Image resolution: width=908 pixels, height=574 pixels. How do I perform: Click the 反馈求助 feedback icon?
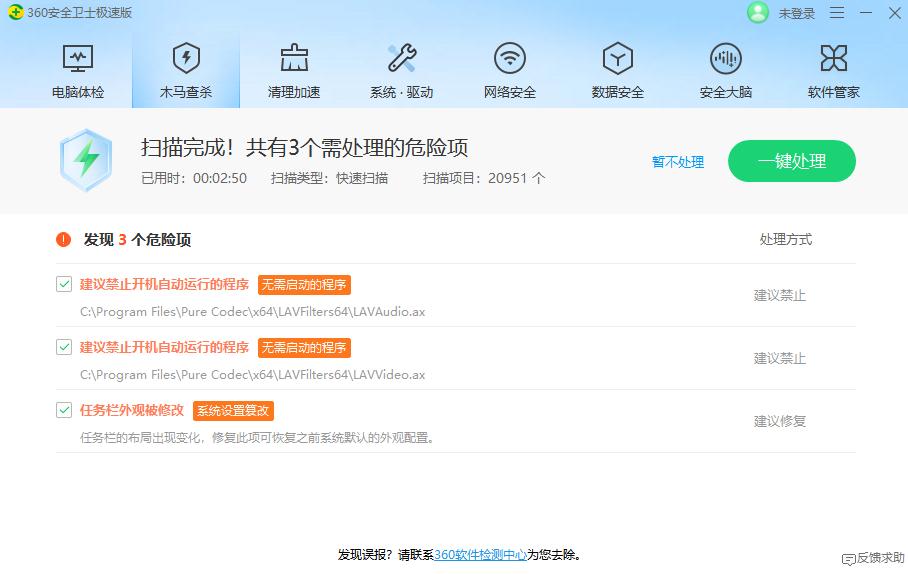click(848, 559)
